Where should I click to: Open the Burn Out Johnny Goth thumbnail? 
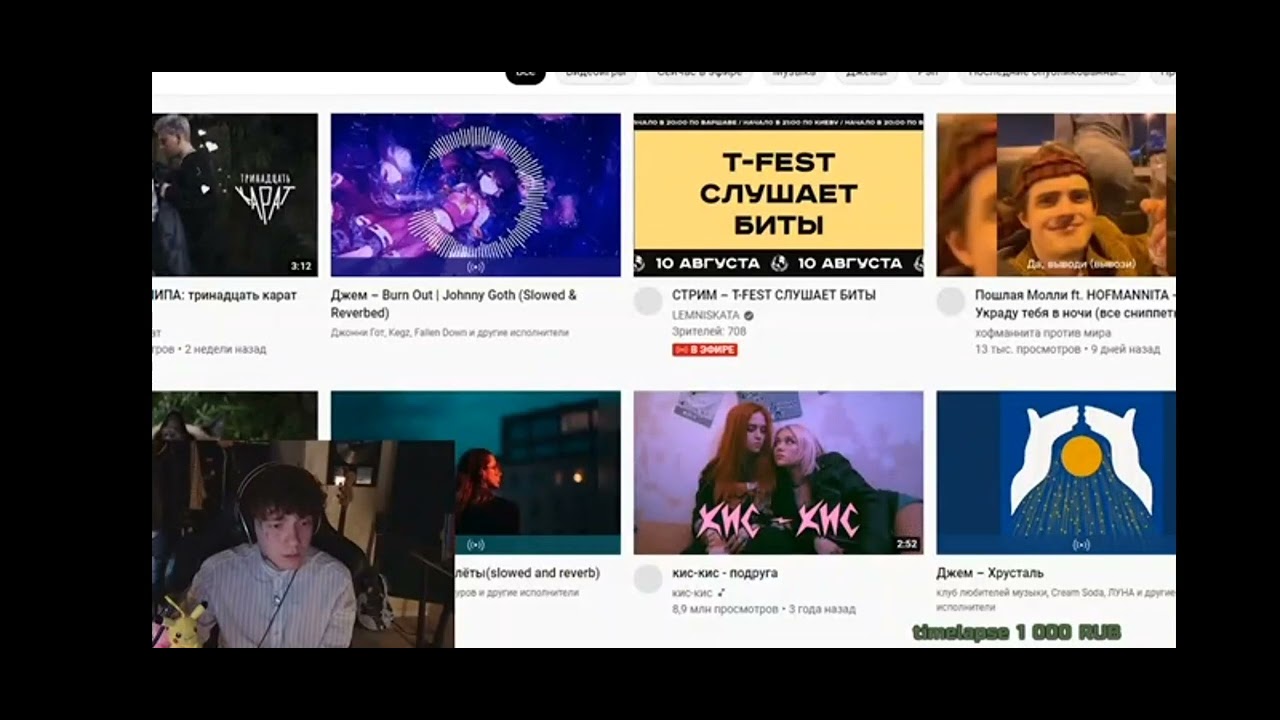pyautogui.click(x=475, y=195)
